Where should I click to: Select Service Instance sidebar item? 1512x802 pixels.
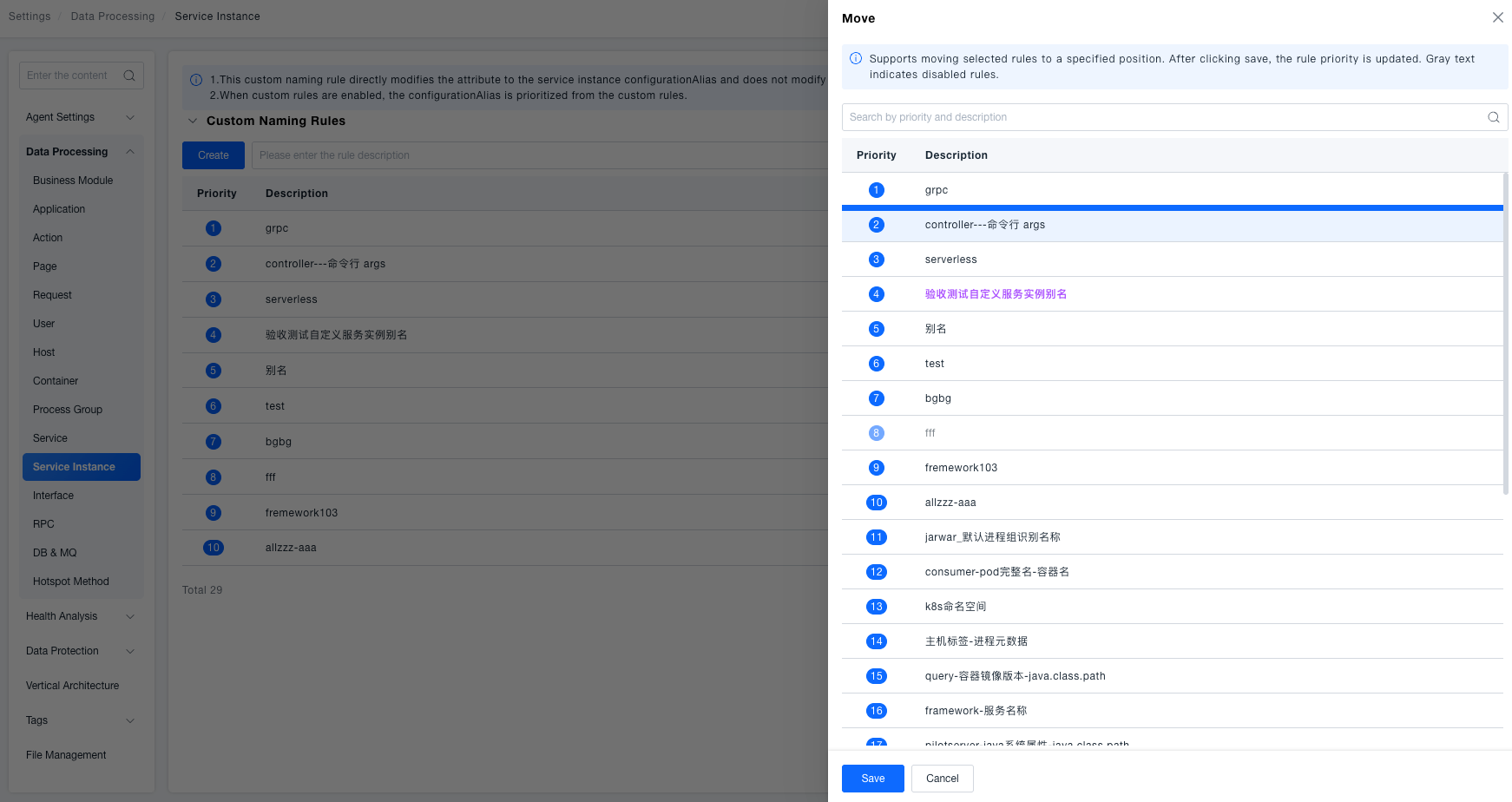coord(82,467)
